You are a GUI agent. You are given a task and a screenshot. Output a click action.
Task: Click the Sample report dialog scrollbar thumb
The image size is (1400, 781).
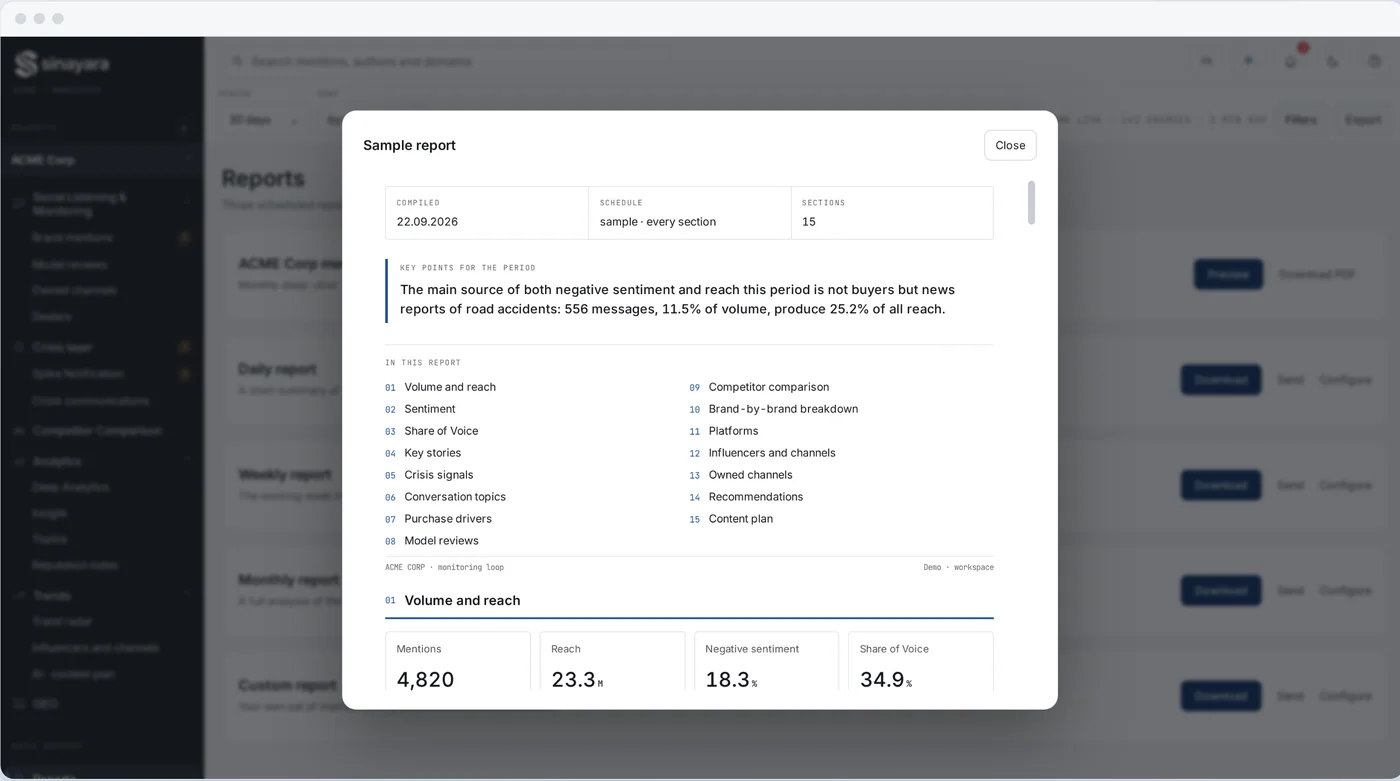1031,202
